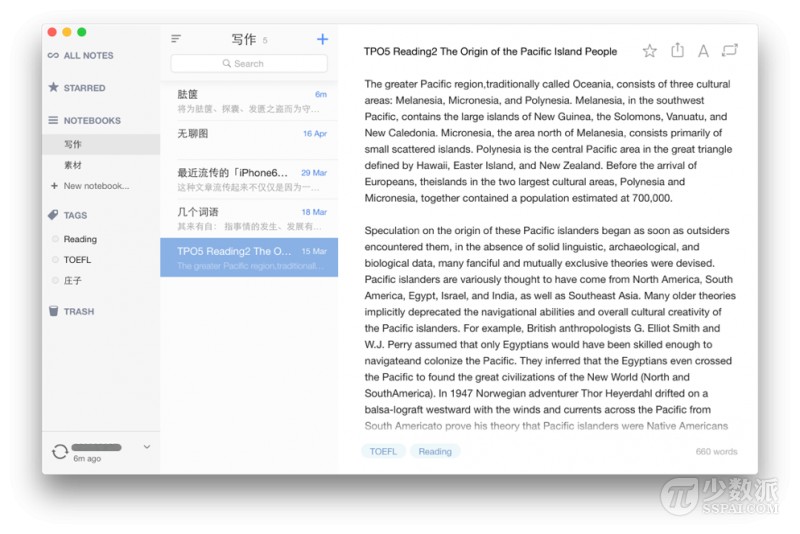Screen dimensions: 800x534
Task: Collapse the Notebooks section header
Action: 91,121
